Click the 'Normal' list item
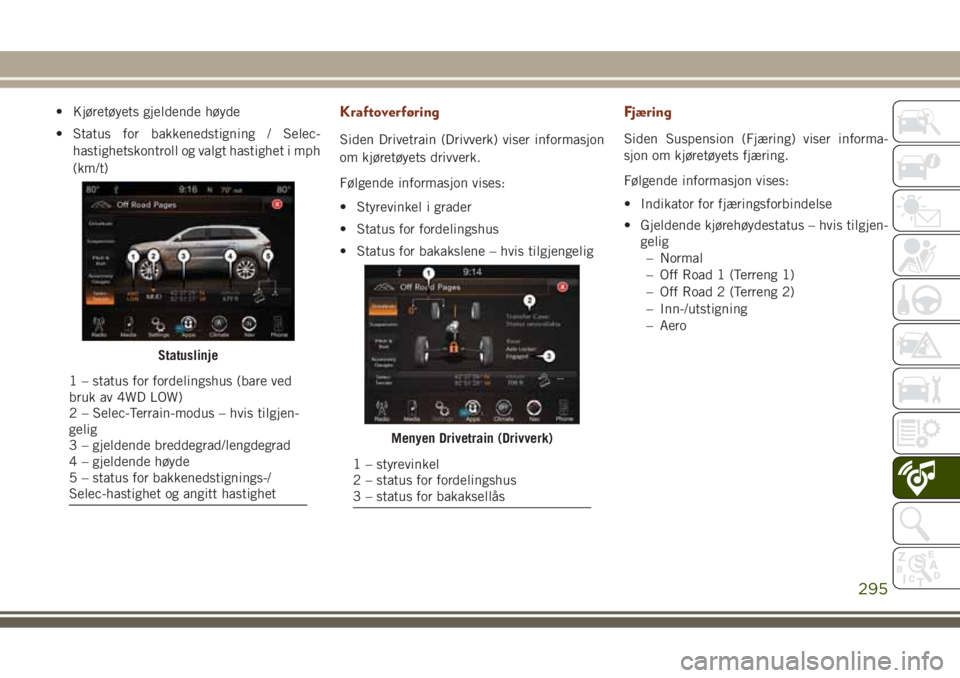The width and height of the screenshot is (960, 678). pyautogui.click(x=681, y=258)
